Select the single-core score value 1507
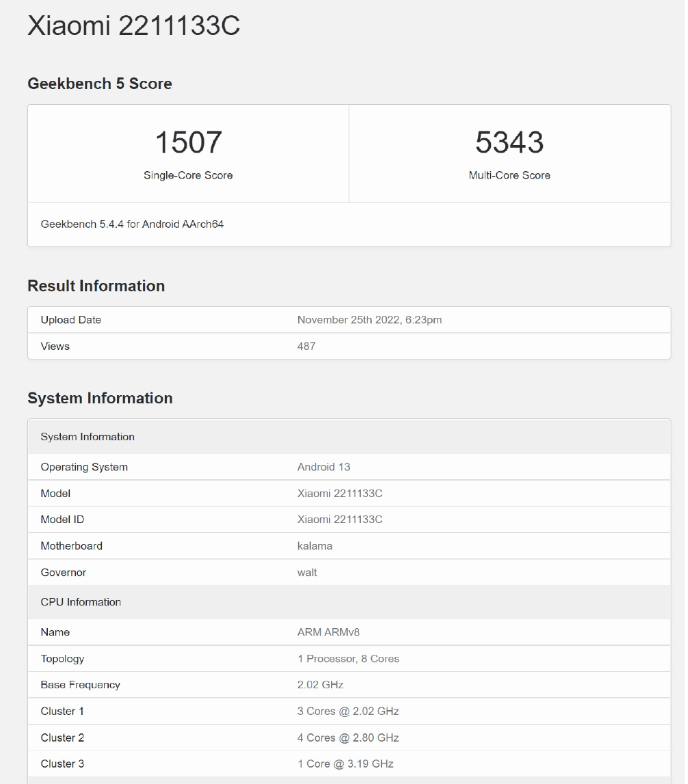The width and height of the screenshot is (688, 784). [188, 142]
